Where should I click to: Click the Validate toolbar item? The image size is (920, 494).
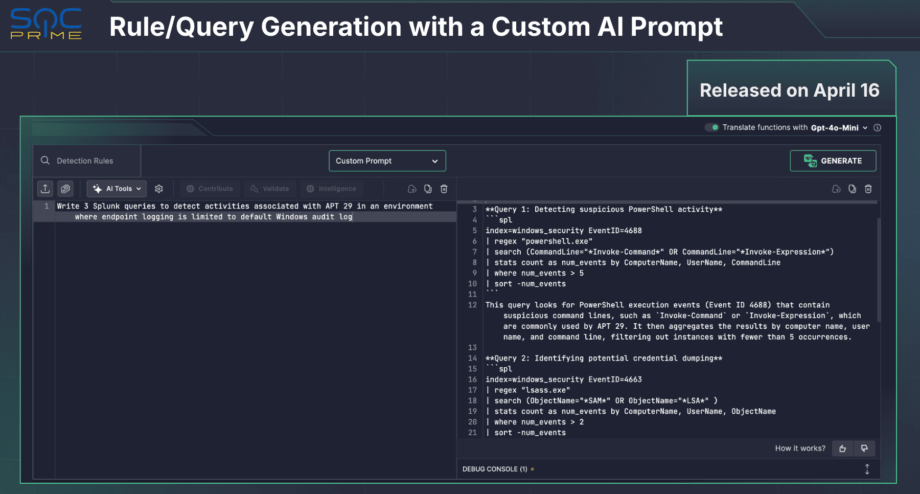269,188
